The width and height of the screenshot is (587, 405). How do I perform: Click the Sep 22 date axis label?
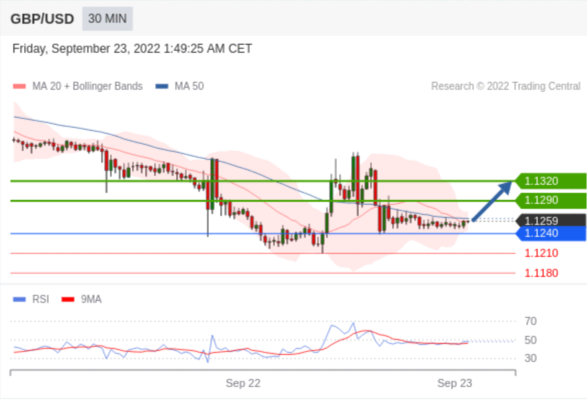(x=243, y=383)
